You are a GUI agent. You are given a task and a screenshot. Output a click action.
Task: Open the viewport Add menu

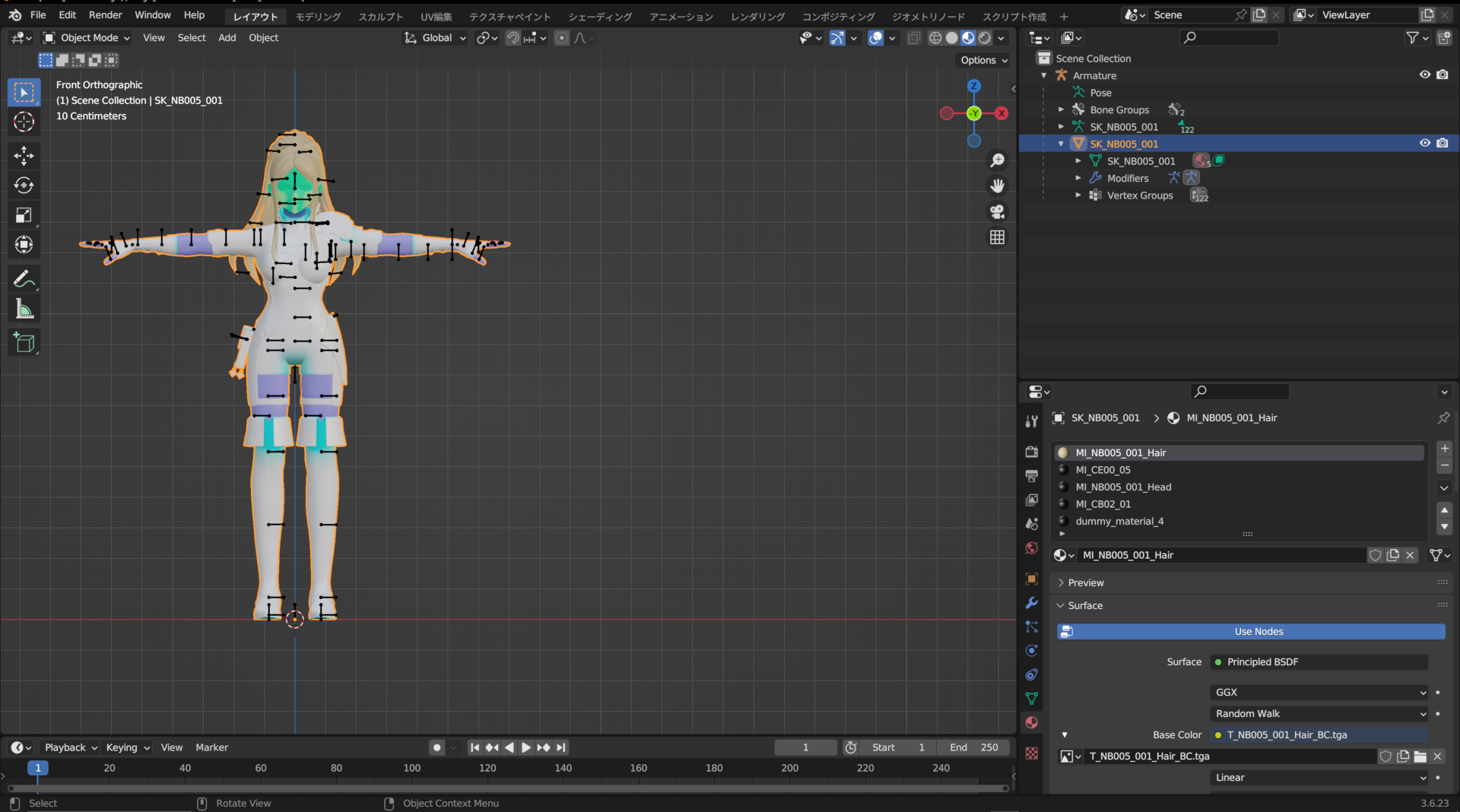(x=227, y=38)
